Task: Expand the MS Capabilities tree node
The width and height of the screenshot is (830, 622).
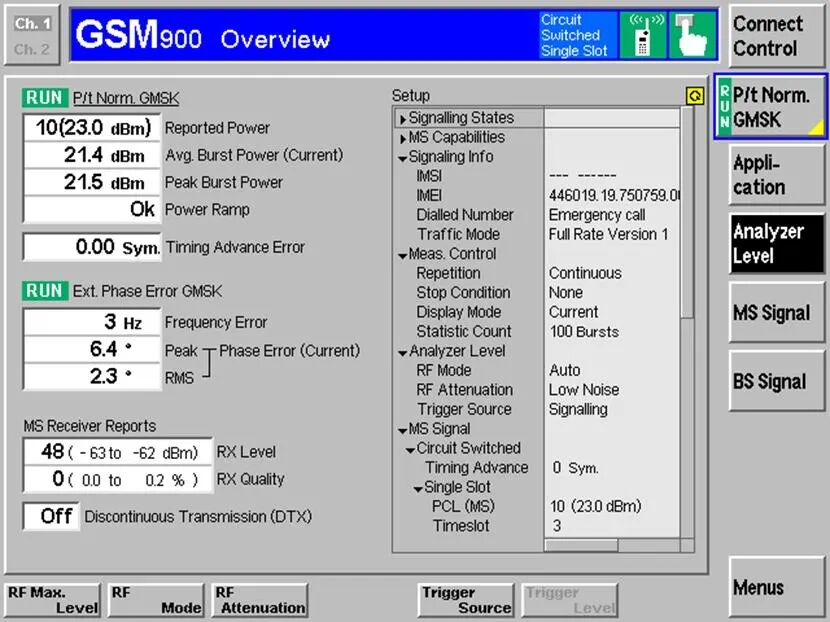Action: coord(403,139)
